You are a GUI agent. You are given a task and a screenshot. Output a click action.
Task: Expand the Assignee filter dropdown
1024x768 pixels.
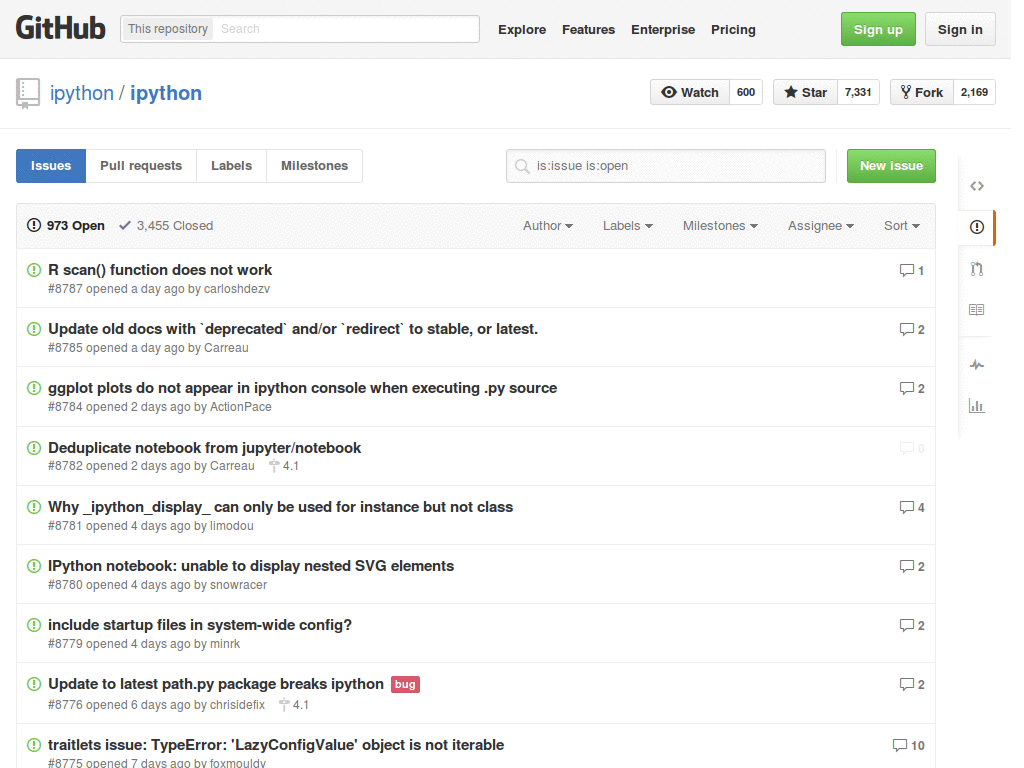[x=821, y=225]
